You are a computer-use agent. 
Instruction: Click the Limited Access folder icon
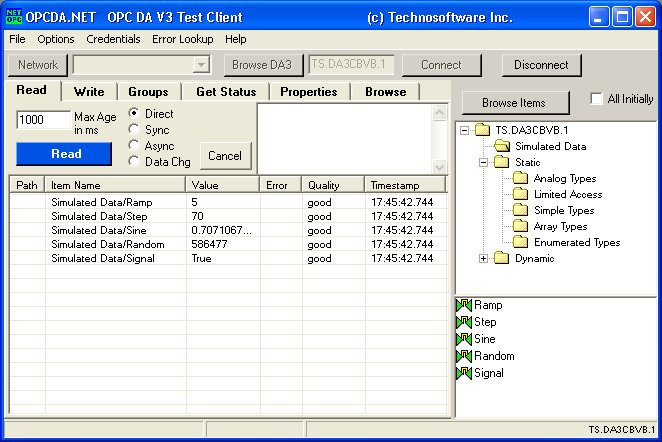coord(521,194)
